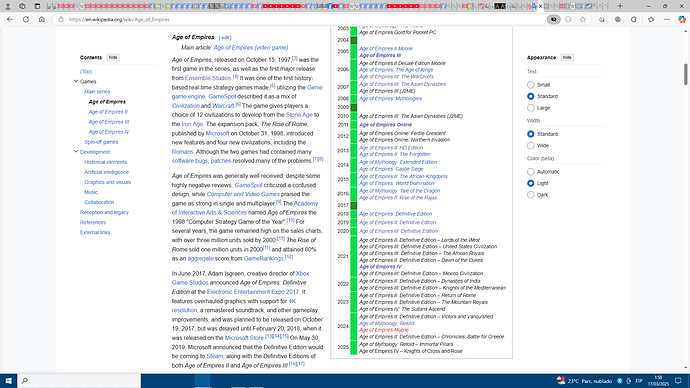
Task: Go to Historical elements in contents
Action: 106,162
